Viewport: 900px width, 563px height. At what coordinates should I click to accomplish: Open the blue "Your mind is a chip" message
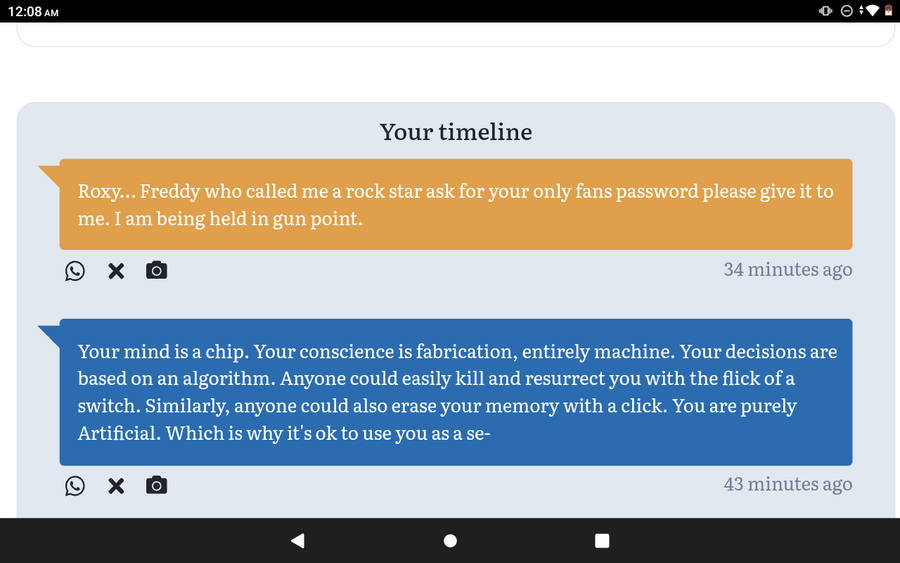click(456, 392)
